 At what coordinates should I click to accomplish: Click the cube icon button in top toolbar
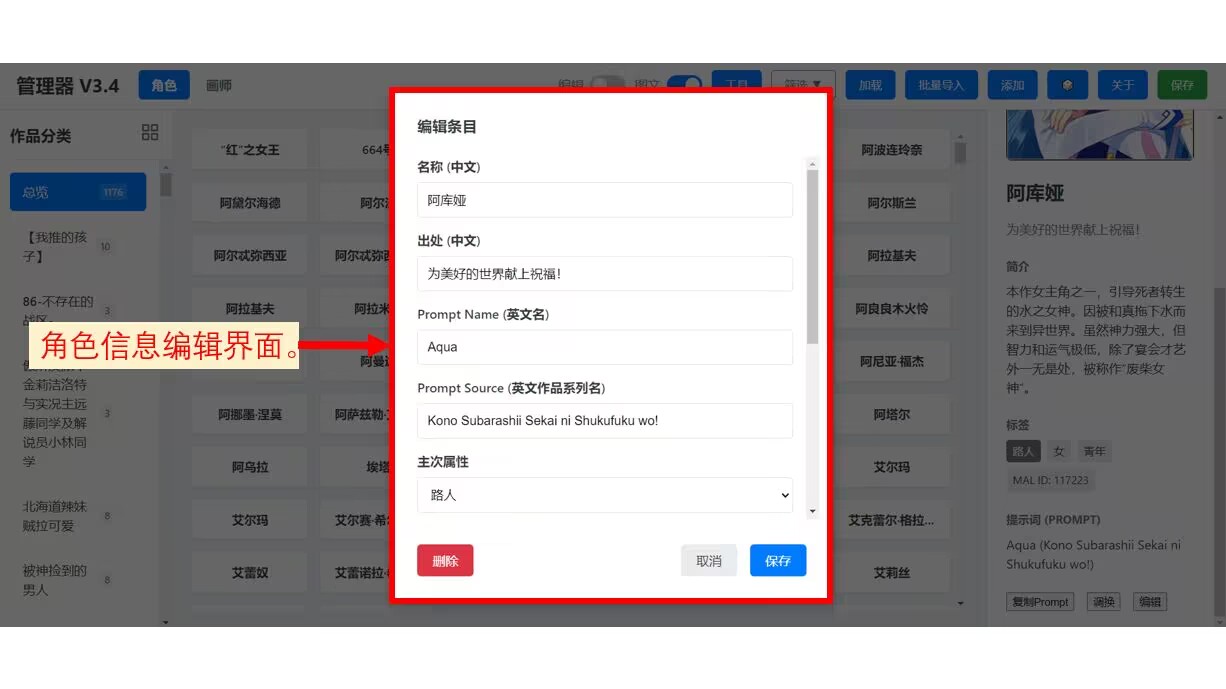[1068, 85]
